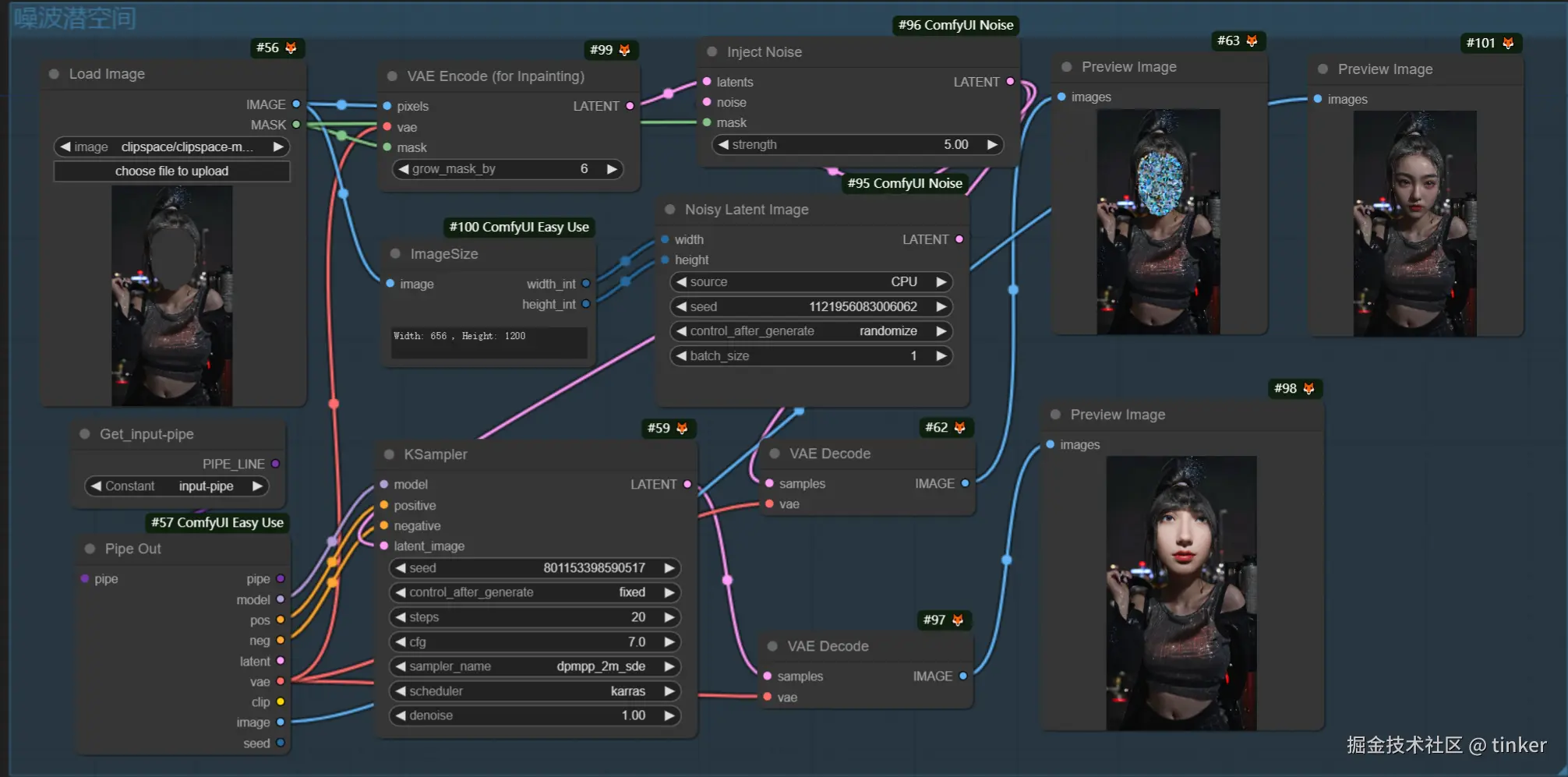Decrease Inject Noise strength with left arrow
This screenshot has width=1568, height=777.
tap(724, 145)
